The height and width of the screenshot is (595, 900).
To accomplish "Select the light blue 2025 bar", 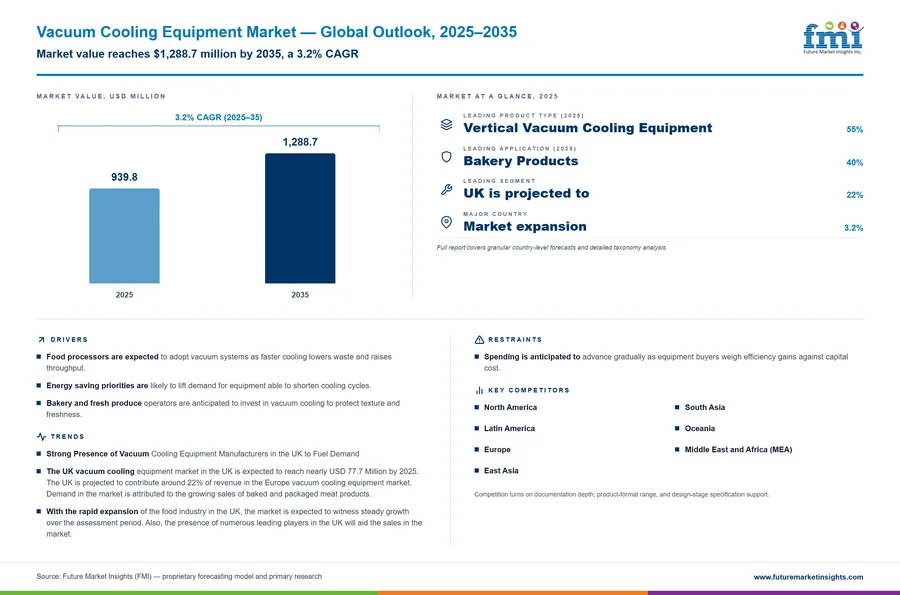I will tap(124, 236).
